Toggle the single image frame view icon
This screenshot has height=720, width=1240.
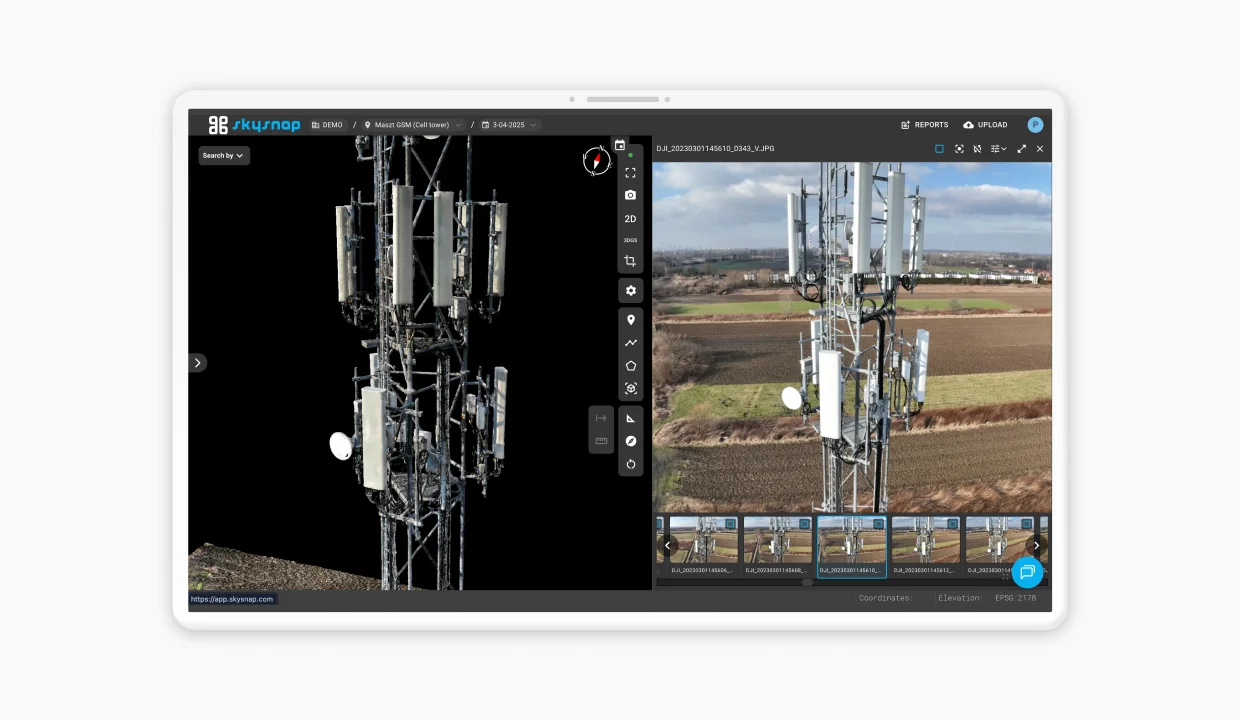939,149
